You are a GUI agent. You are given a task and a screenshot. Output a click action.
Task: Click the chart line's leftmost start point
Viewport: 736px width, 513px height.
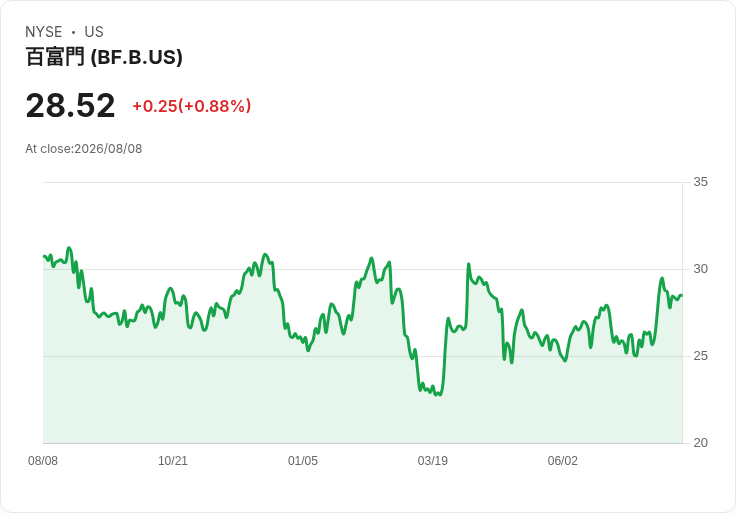tap(44, 256)
